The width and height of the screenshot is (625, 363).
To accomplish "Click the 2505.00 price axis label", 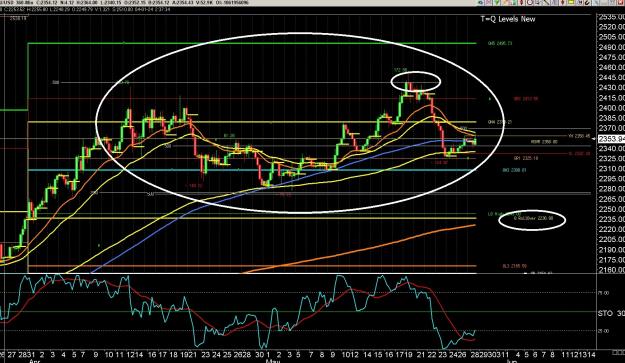I will click(611, 37).
